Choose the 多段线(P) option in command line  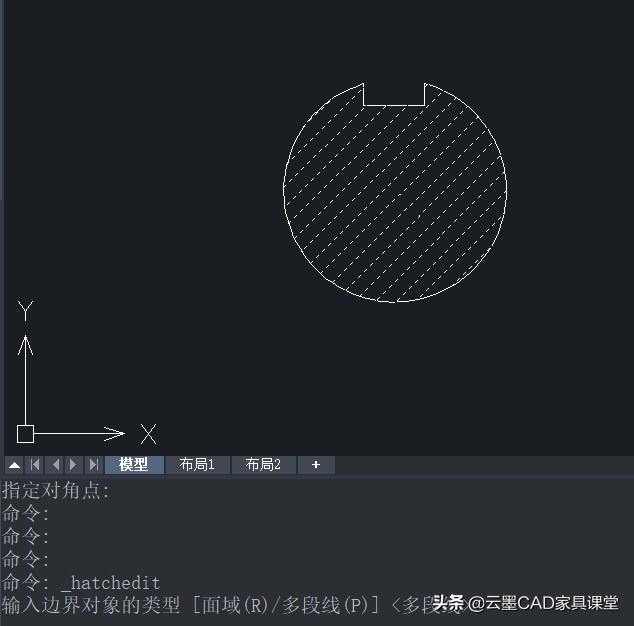pos(325,605)
